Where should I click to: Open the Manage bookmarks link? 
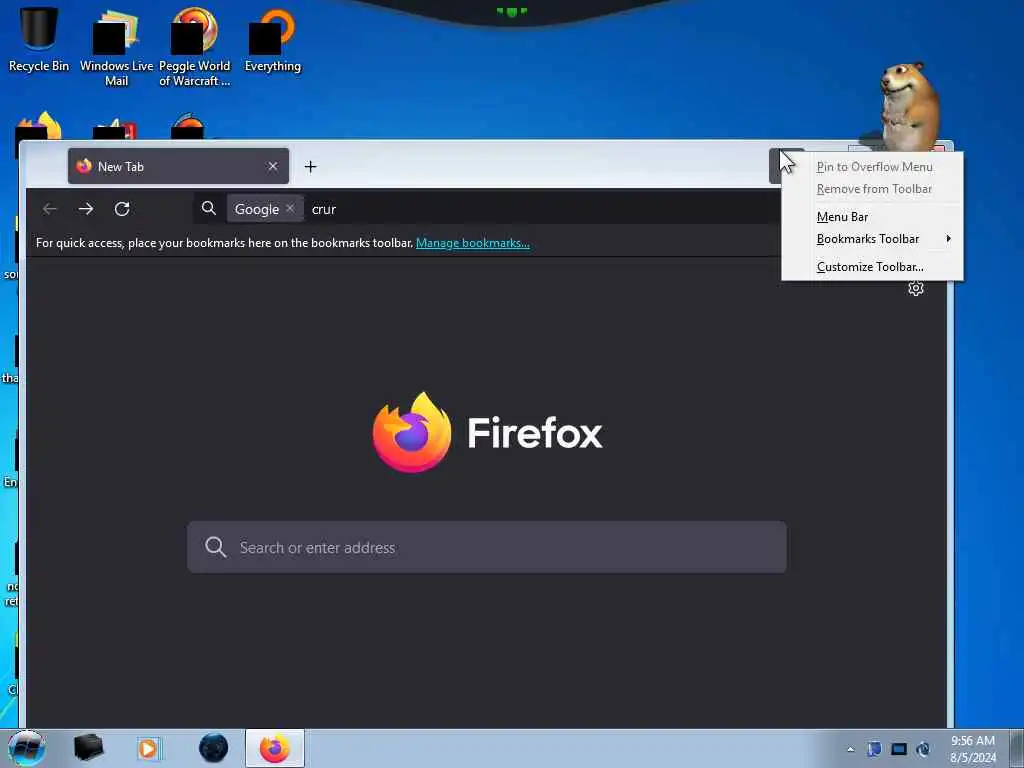point(472,243)
